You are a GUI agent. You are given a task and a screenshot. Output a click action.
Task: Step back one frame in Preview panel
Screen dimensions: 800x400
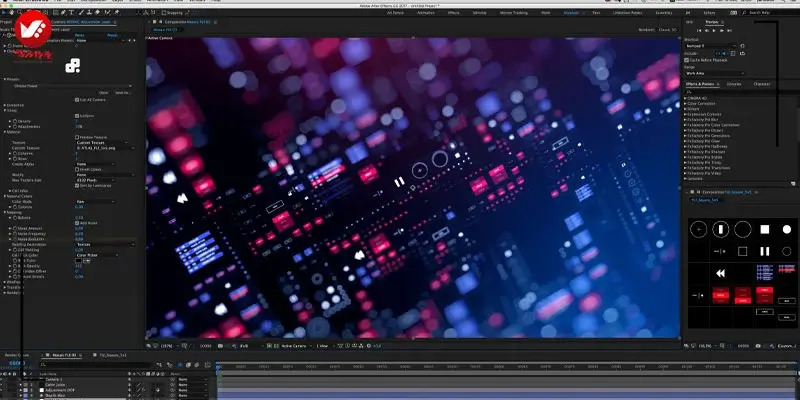coord(707,31)
